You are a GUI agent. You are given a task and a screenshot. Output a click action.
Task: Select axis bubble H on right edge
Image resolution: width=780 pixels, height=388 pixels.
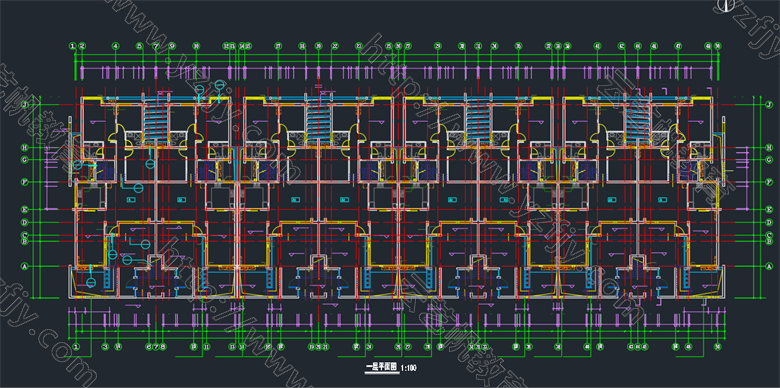[769, 148]
